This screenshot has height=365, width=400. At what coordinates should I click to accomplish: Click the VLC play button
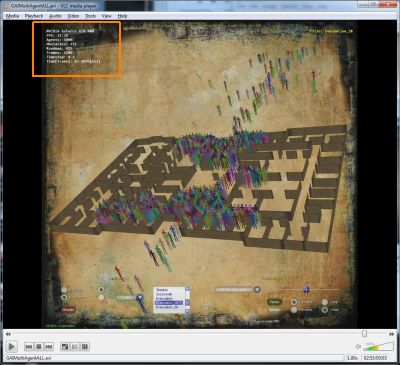click(11, 346)
